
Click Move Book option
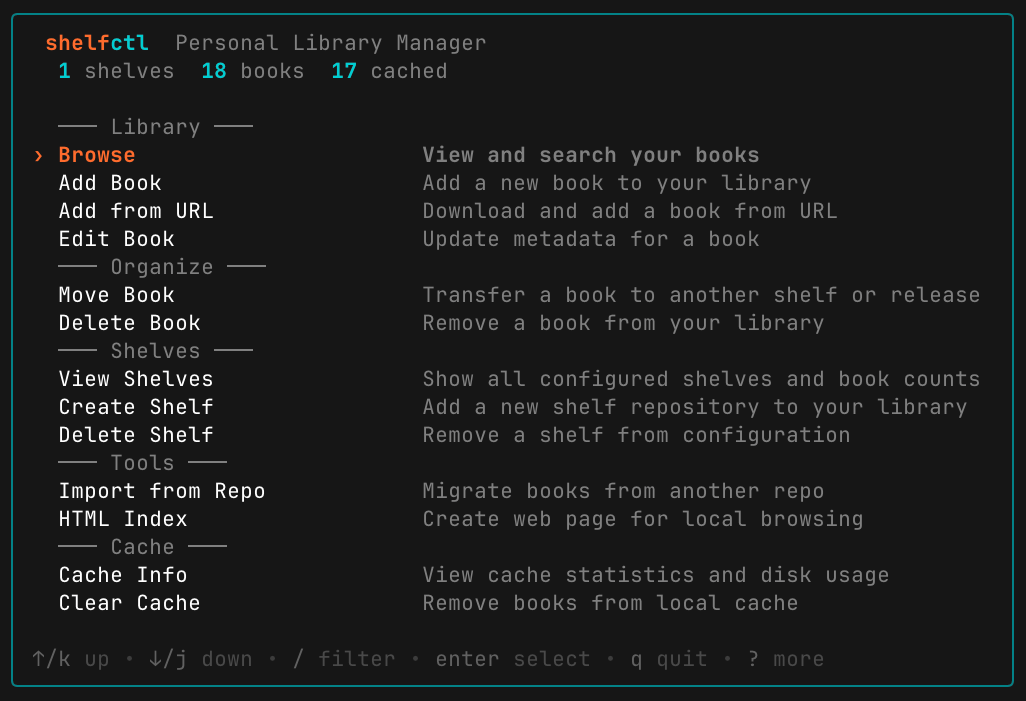coord(116,295)
